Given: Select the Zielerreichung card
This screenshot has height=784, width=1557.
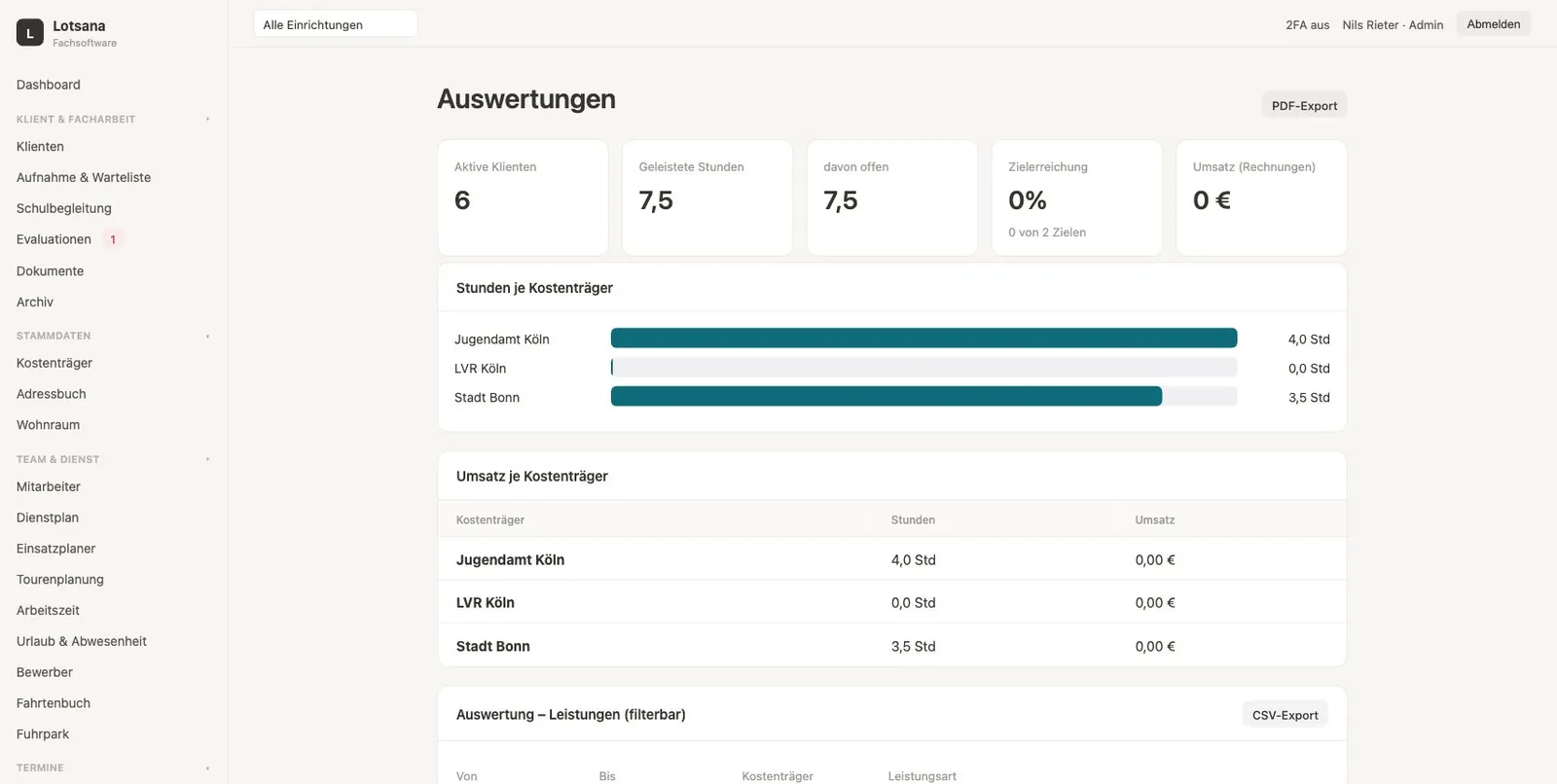Looking at the screenshot, I should click(1076, 198).
